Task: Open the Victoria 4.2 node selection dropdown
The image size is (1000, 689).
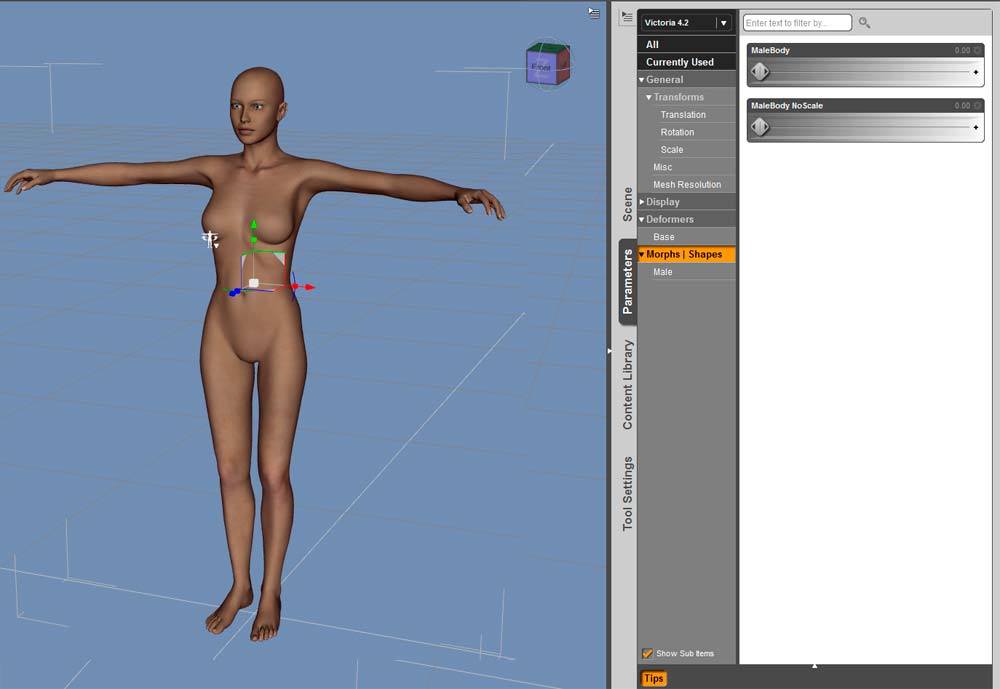Action: click(x=723, y=22)
